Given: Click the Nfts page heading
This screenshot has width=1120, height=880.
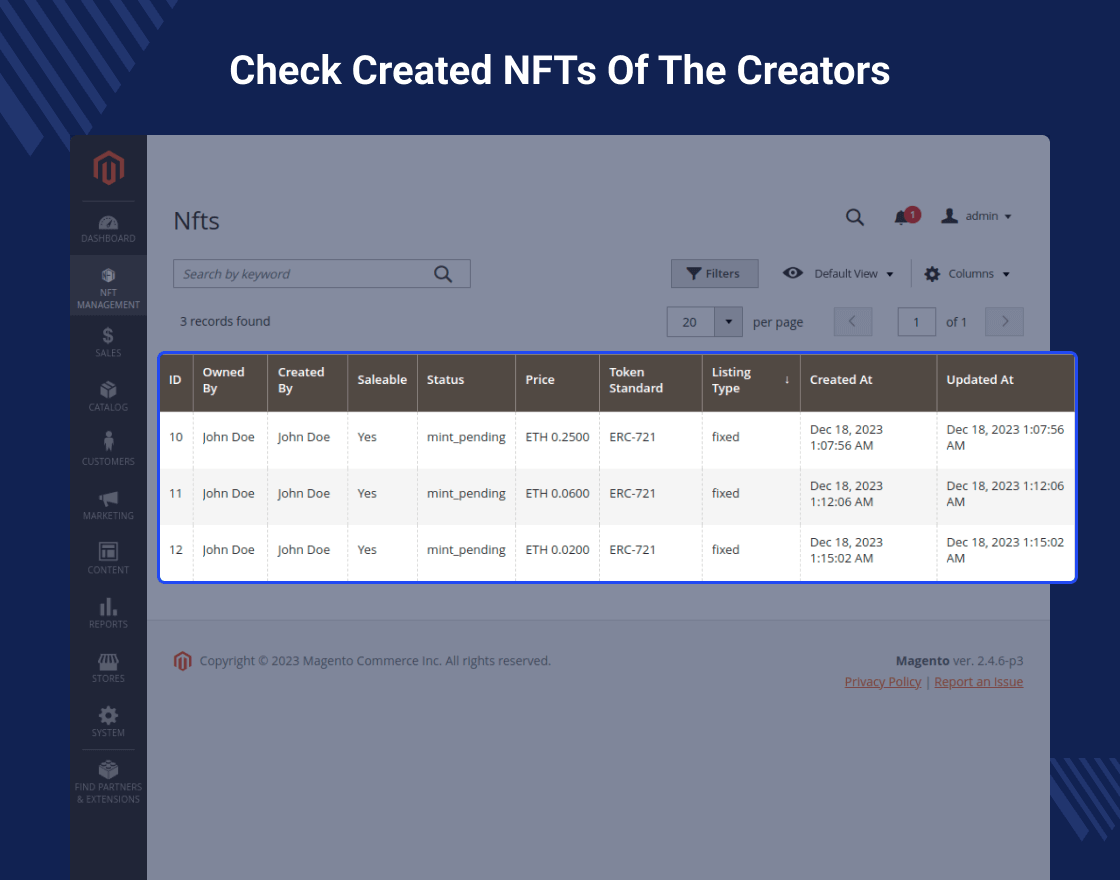Looking at the screenshot, I should [x=196, y=221].
